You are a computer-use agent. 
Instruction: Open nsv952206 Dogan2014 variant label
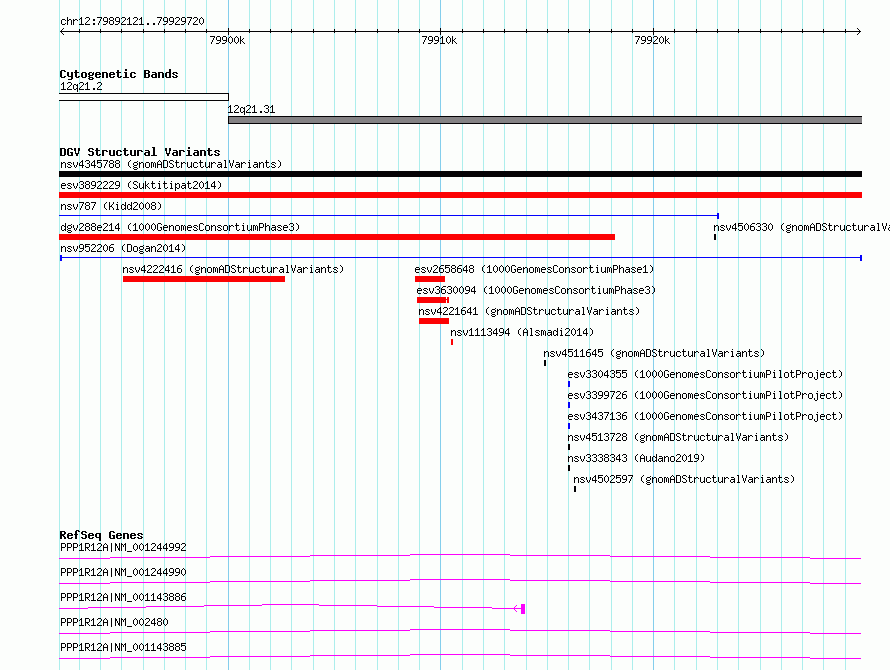point(123,248)
